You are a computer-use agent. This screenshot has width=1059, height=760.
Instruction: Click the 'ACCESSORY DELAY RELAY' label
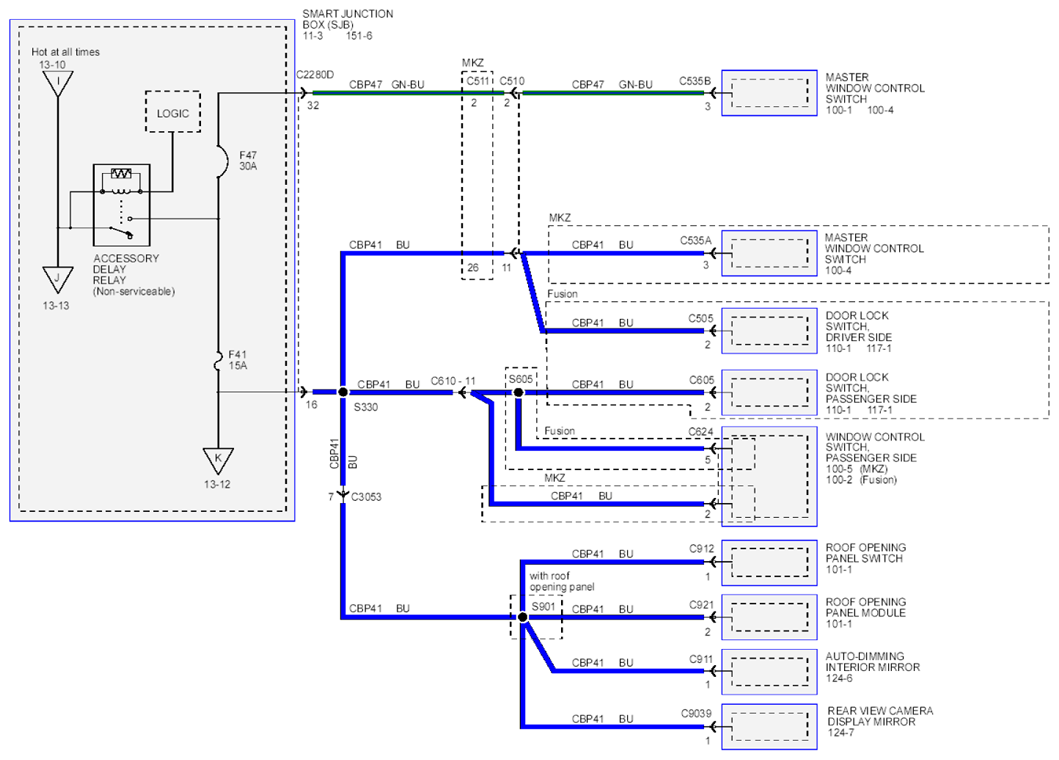pyautogui.click(x=126, y=269)
